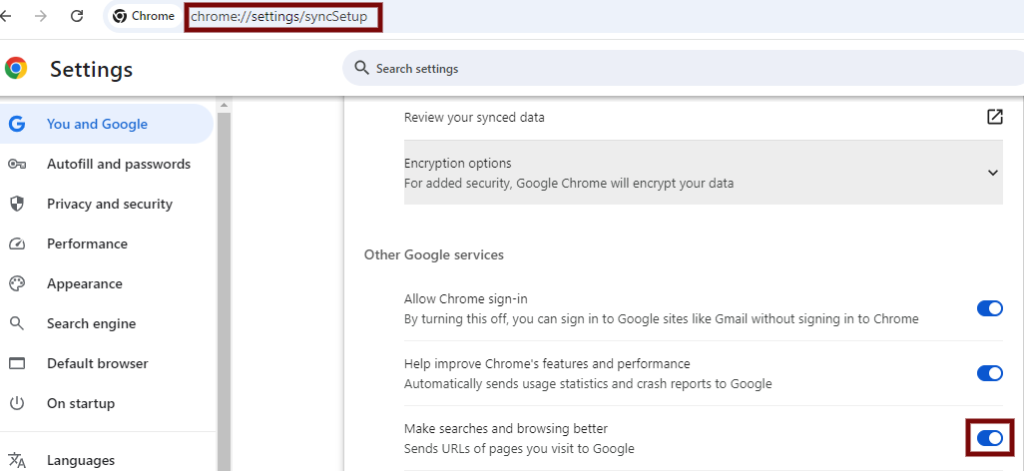Click the On startup power icon
1024x471 pixels.
[x=16, y=404]
